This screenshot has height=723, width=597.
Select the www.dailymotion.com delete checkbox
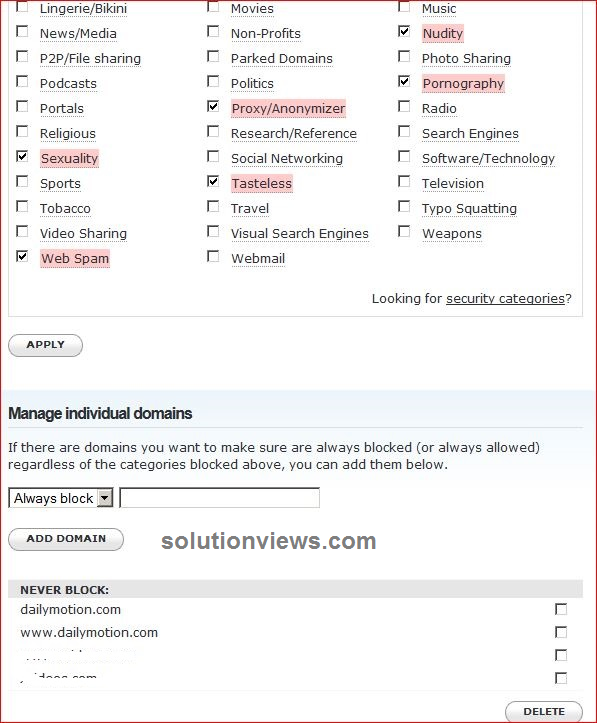coord(561,632)
